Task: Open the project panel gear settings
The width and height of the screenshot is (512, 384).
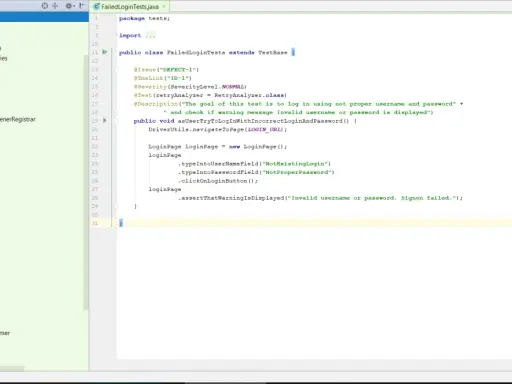Action: 69,6
